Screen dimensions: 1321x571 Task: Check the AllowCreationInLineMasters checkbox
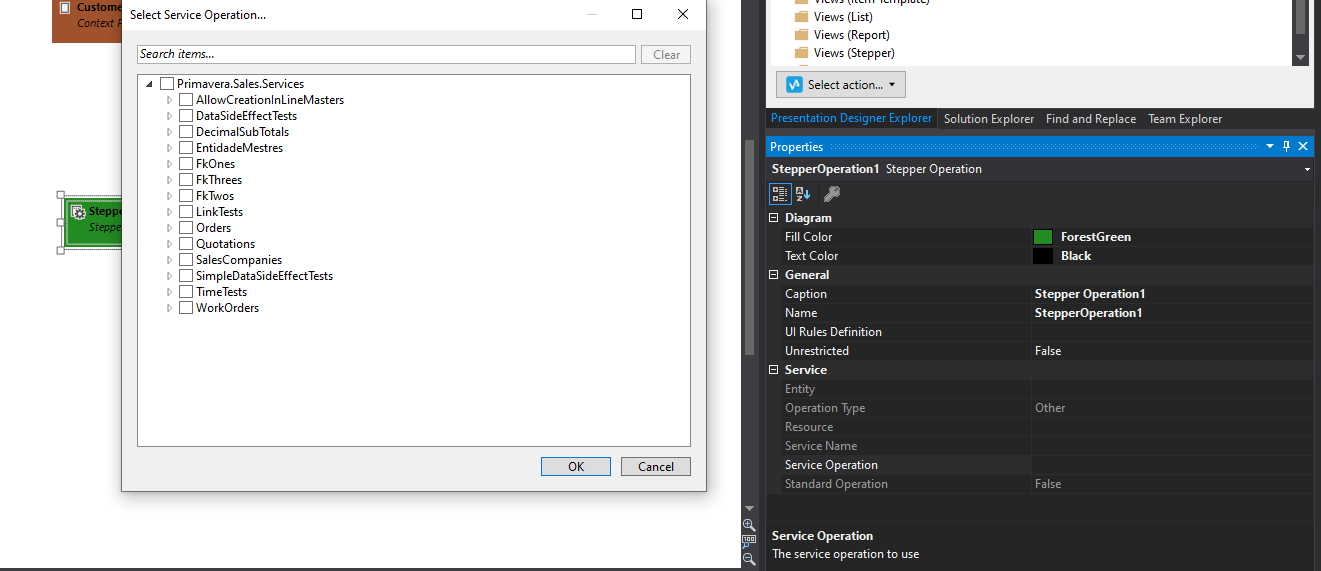click(186, 100)
